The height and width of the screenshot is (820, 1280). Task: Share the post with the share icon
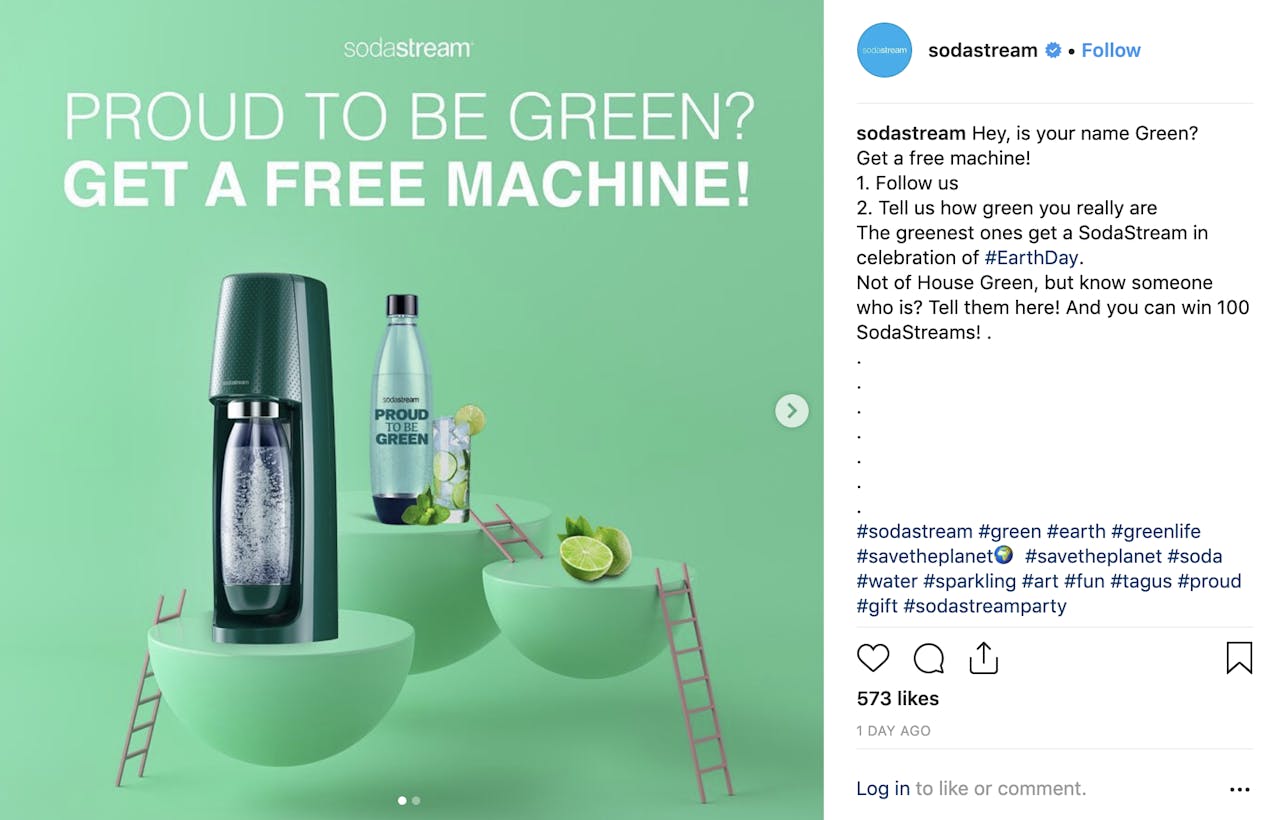[984, 657]
